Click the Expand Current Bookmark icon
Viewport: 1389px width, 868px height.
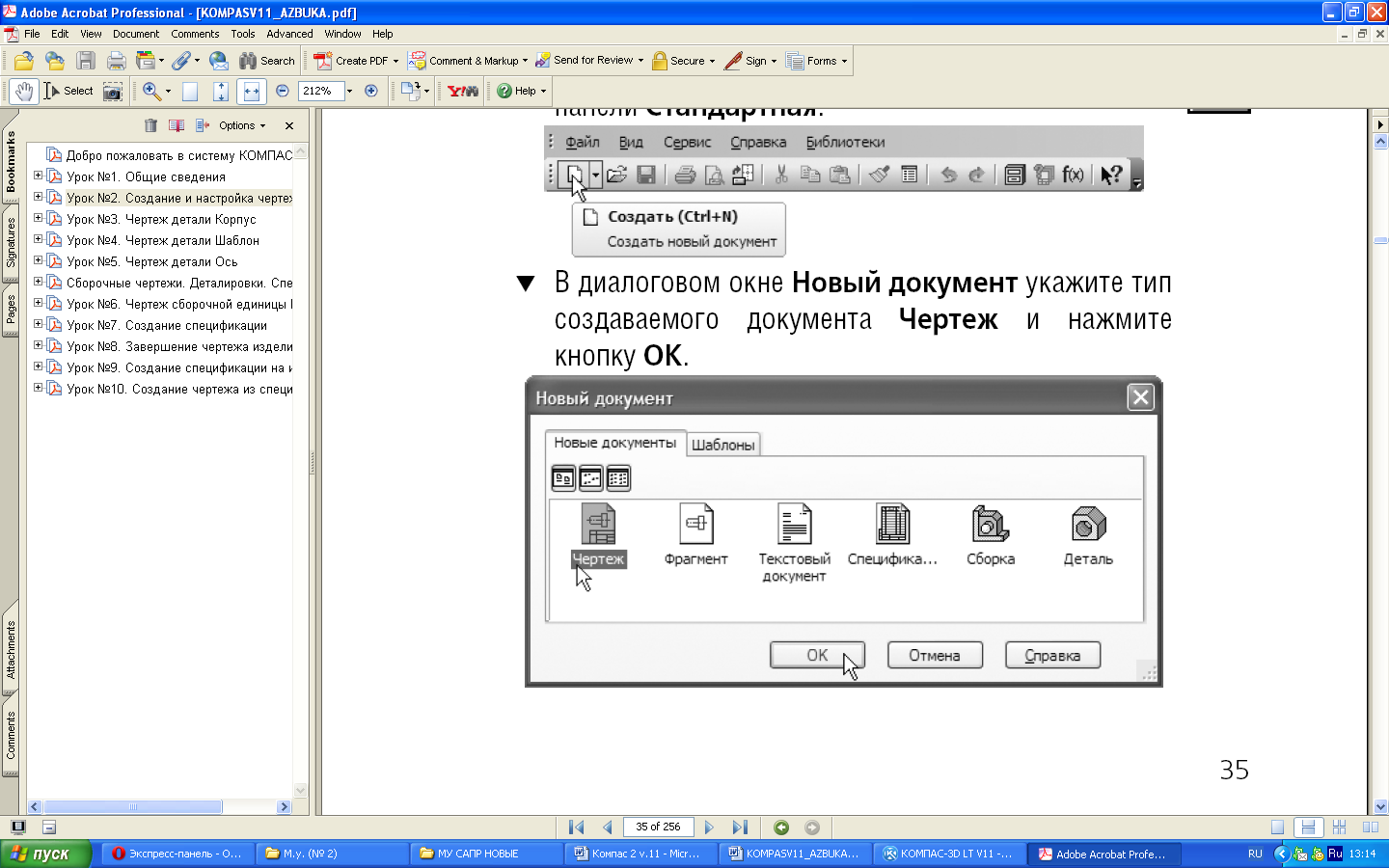[202, 125]
